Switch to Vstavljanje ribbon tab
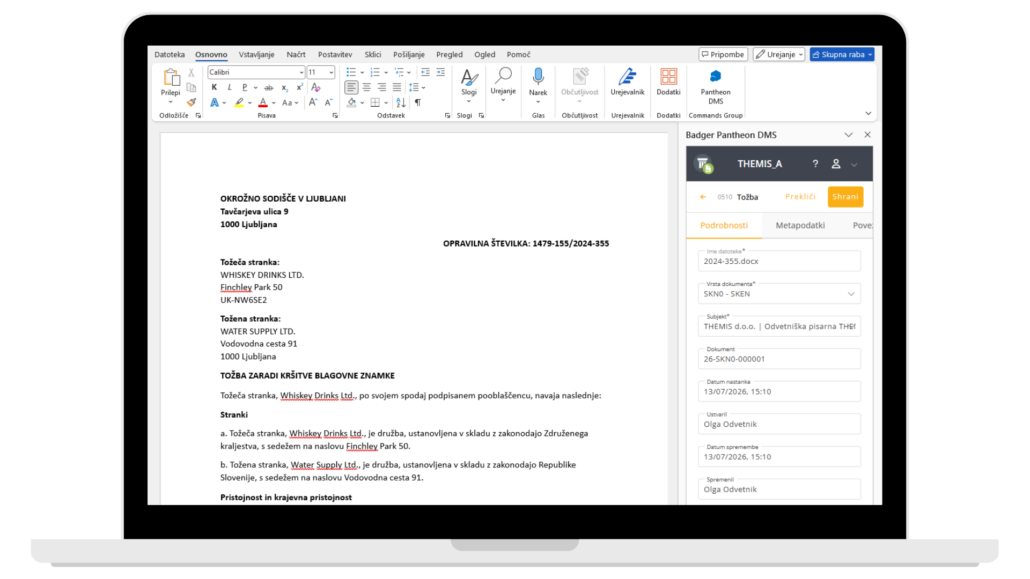This screenshot has height=579, width=1030. click(x=256, y=55)
